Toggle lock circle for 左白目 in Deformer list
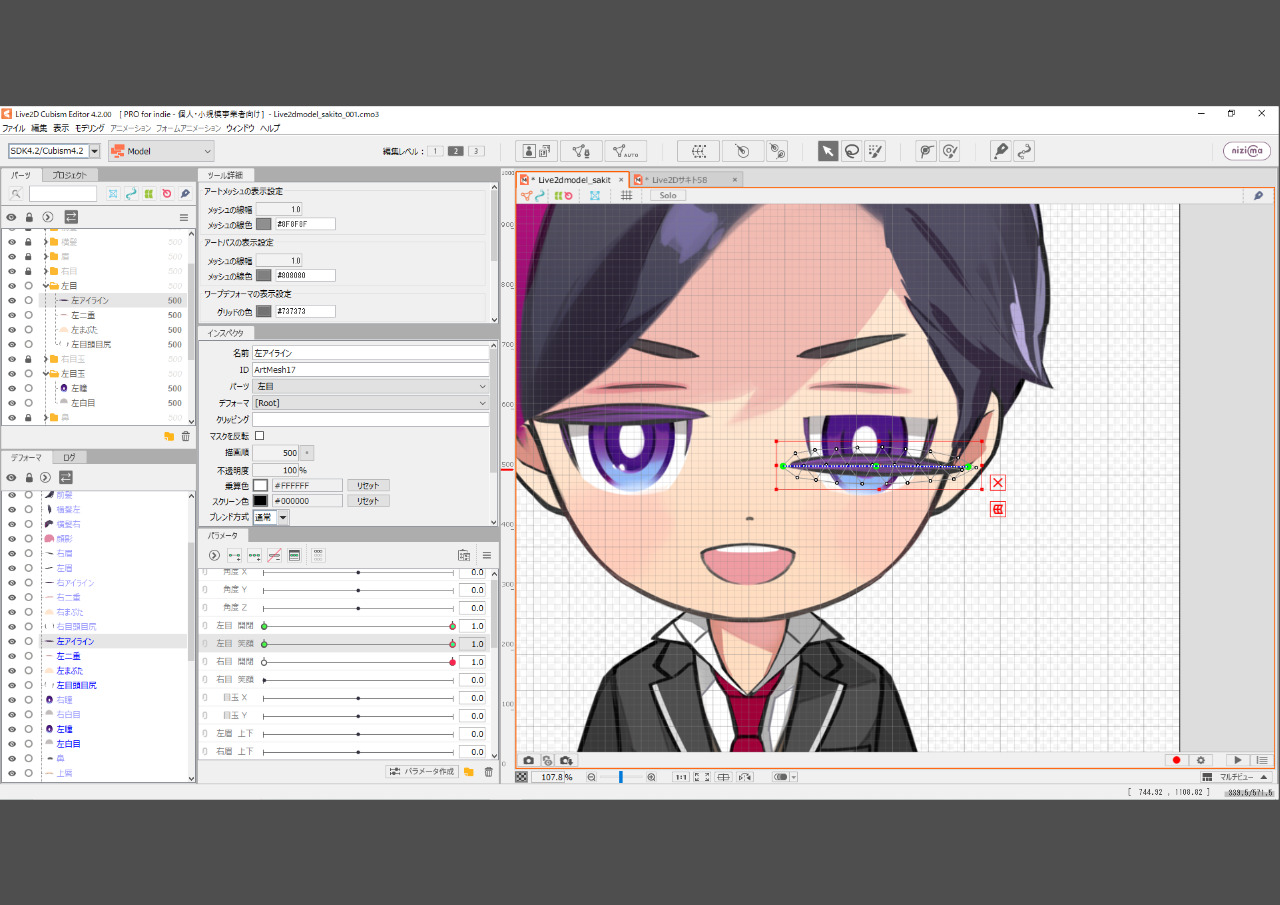Viewport: 1280px width, 905px height. pos(29,744)
